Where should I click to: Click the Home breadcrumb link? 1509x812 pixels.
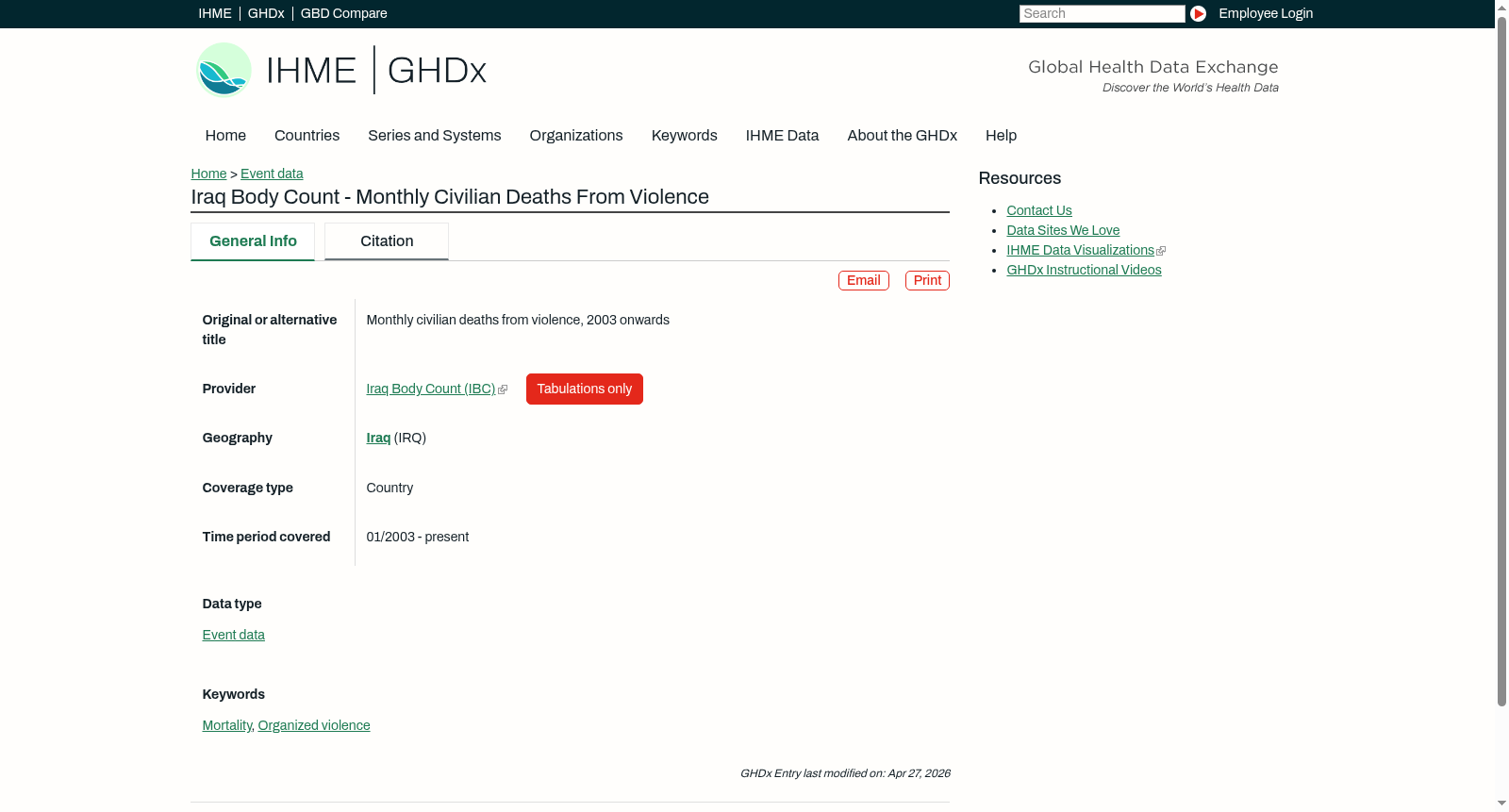208,174
